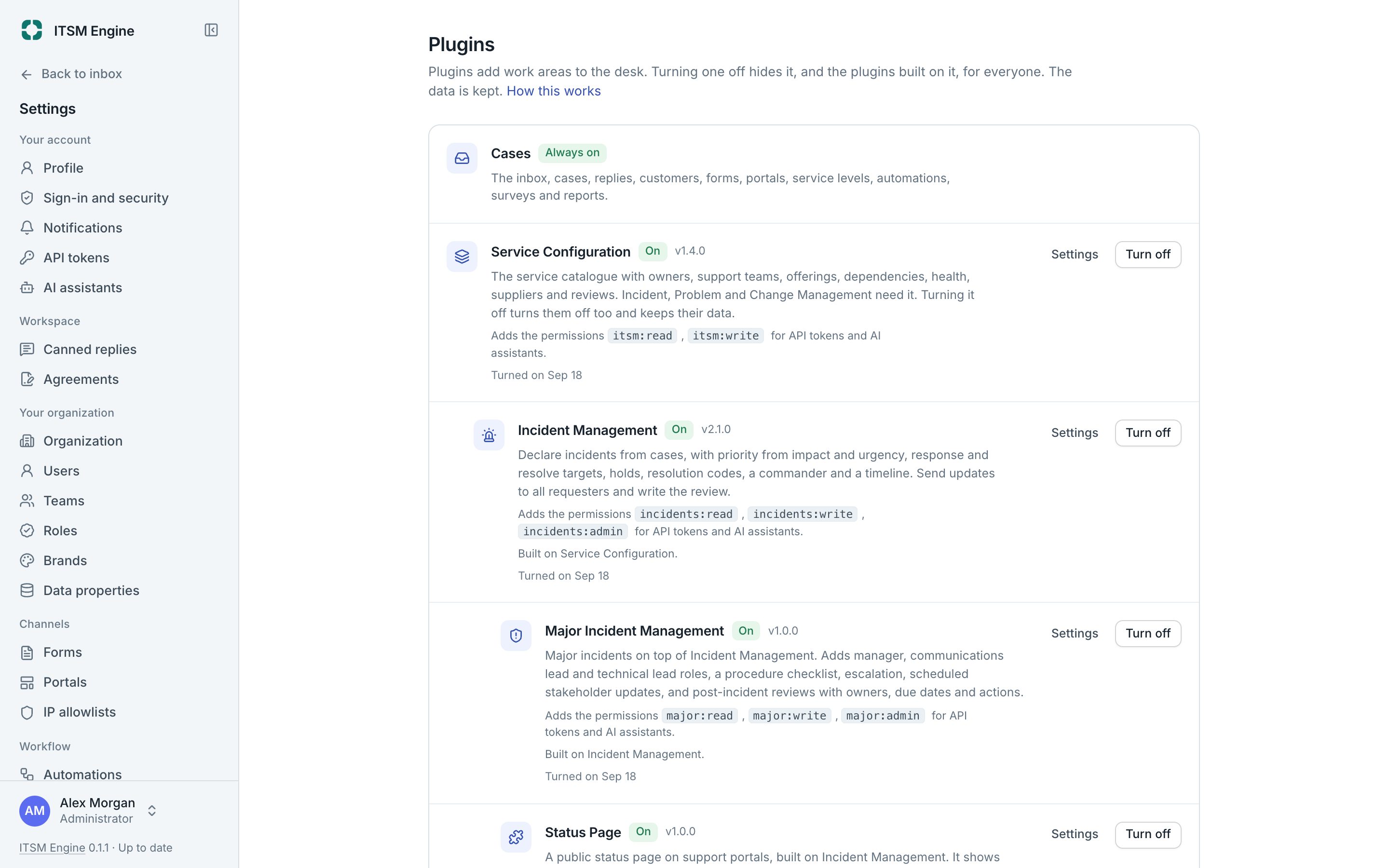The height and width of the screenshot is (868, 1389).
Task: Turn off the Service Configuration plugin
Action: pos(1148,254)
